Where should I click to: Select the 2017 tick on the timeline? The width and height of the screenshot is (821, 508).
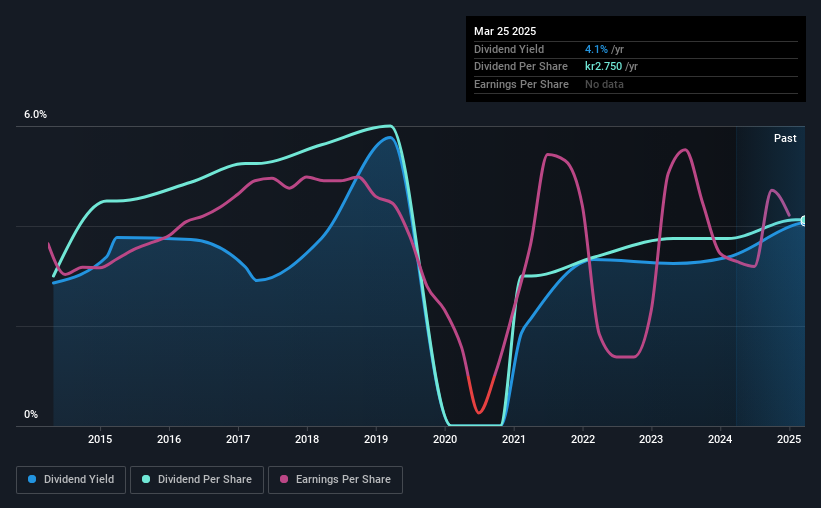(238, 439)
